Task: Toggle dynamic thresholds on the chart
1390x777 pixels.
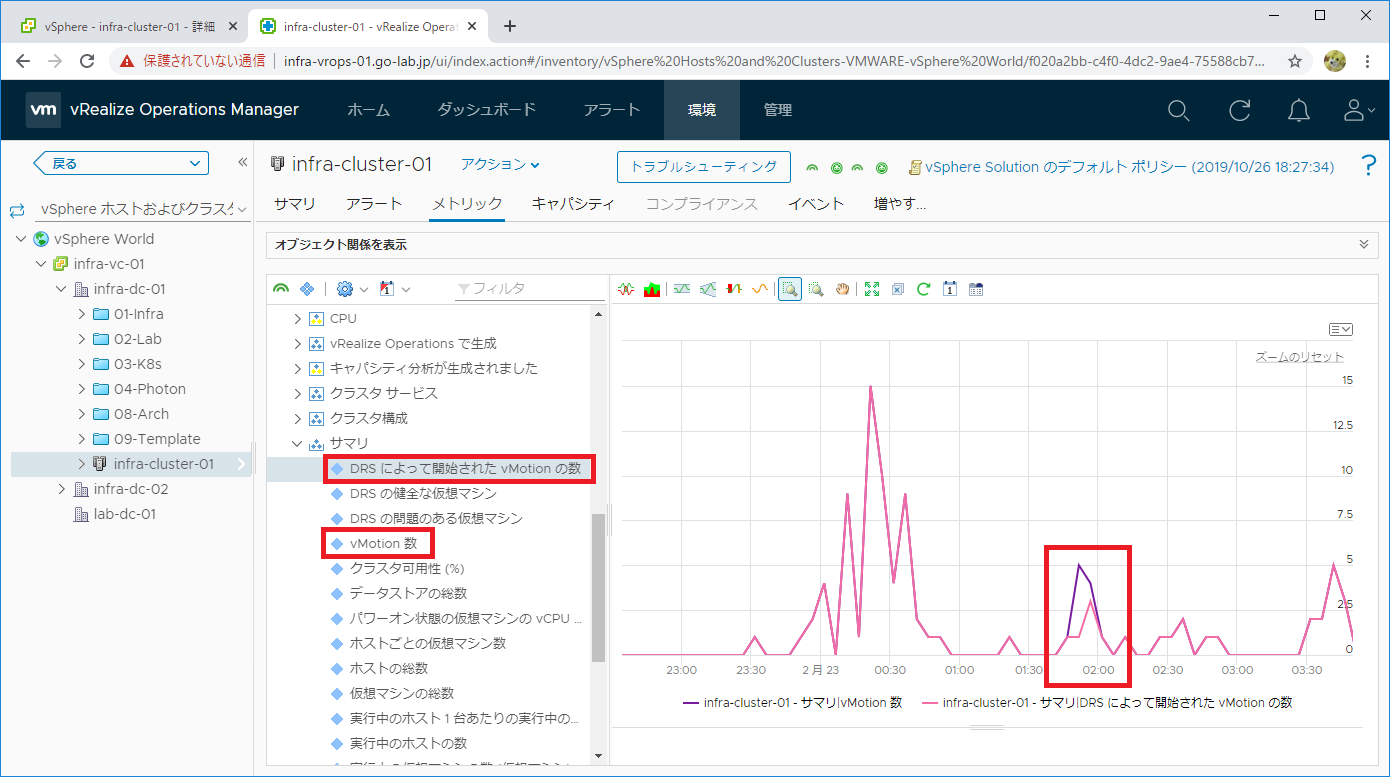Action: 682,289
